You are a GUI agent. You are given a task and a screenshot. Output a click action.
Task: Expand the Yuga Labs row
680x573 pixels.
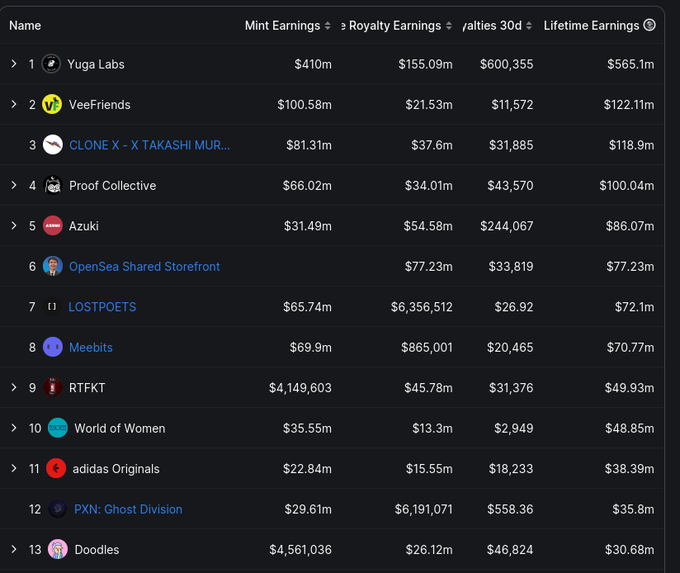[14, 64]
